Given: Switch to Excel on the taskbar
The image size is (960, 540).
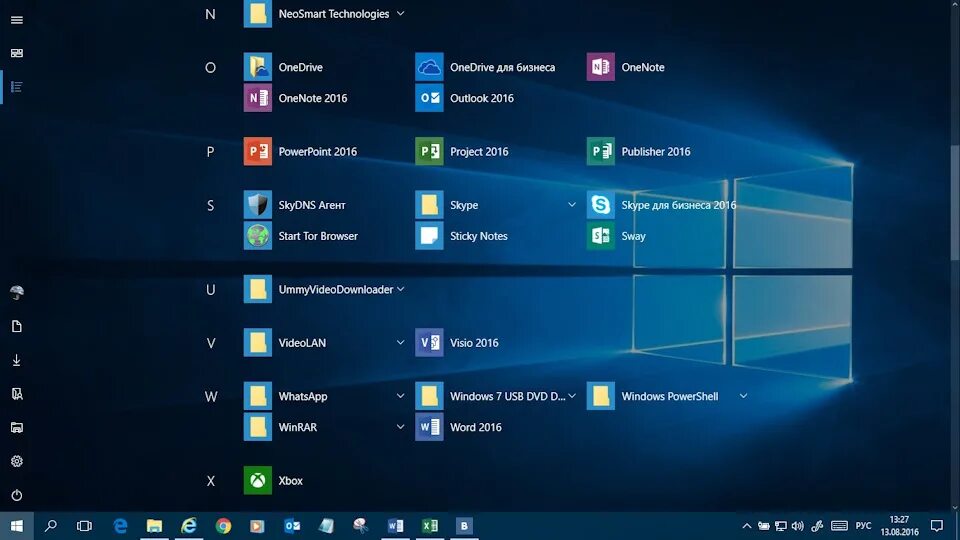Looking at the screenshot, I should (x=430, y=526).
